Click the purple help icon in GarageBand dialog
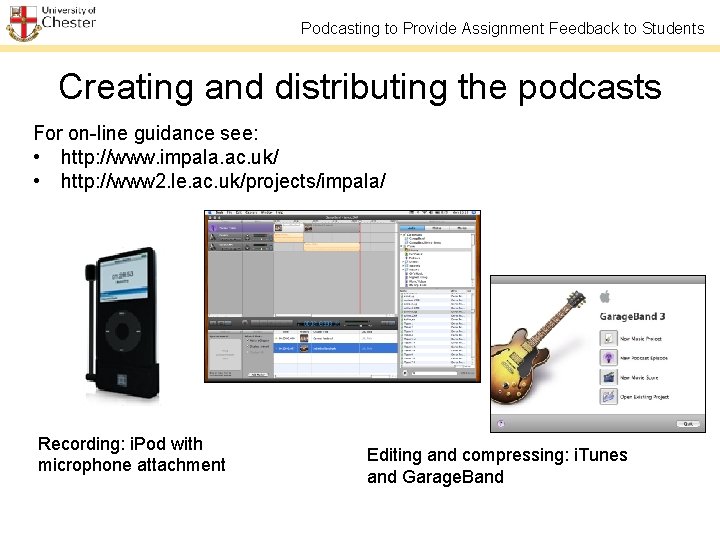720x540 pixels. 501,423
